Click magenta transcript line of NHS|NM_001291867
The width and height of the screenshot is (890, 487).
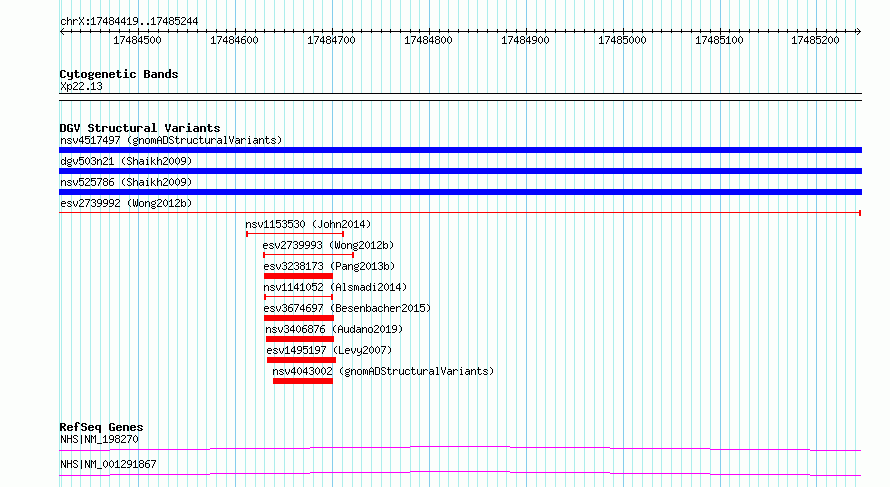click(460, 473)
